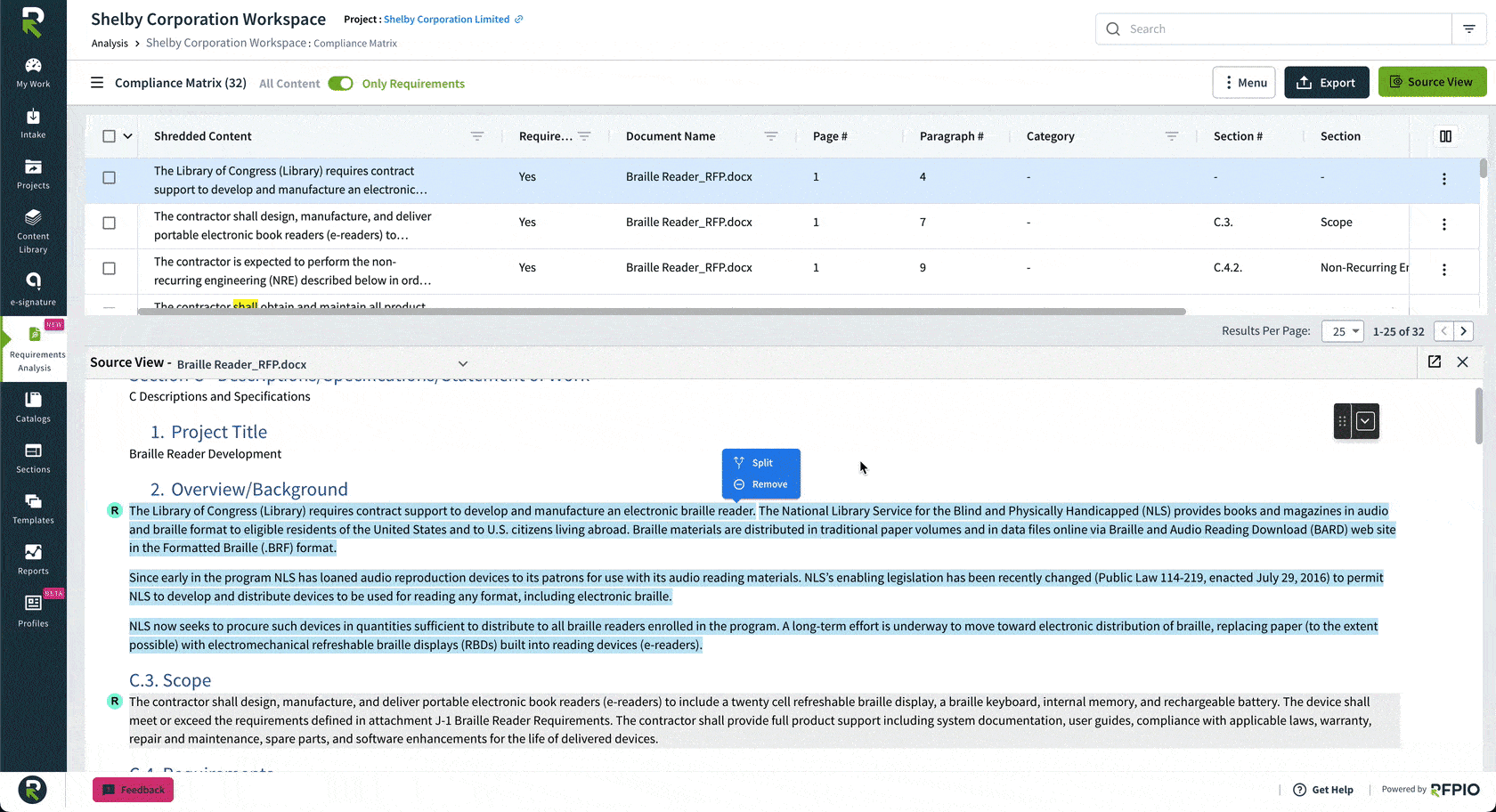Pop out Source View in new window

point(1435,361)
